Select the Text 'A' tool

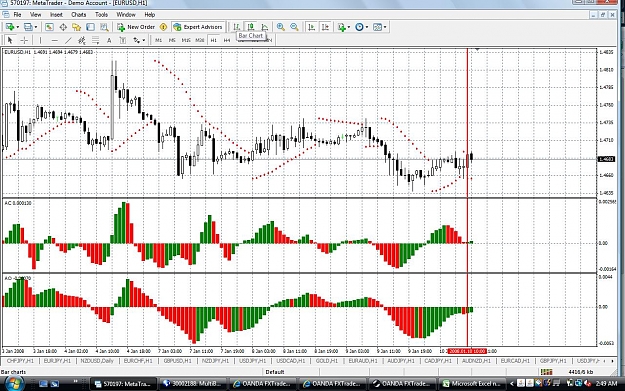click(x=109, y=40)
